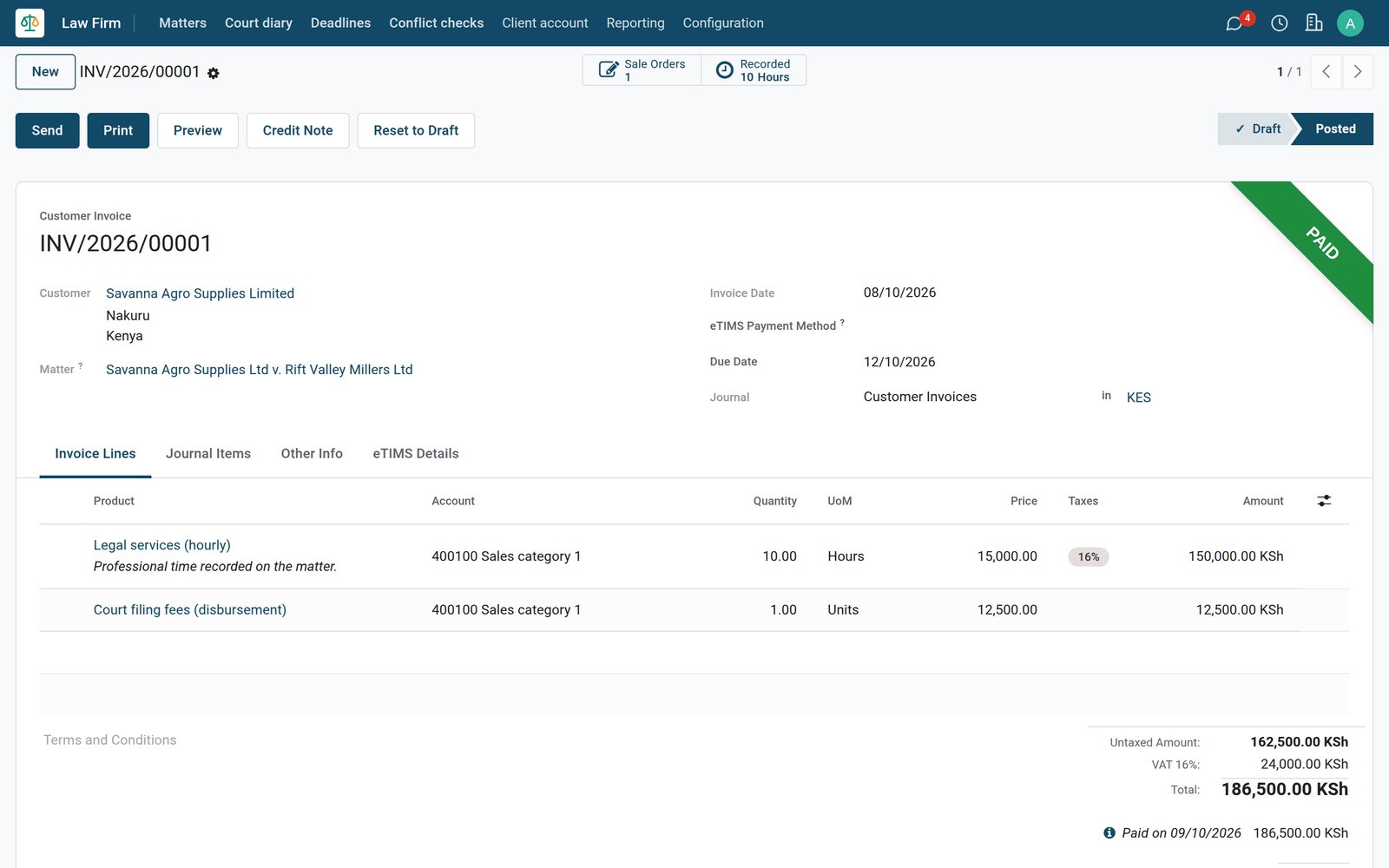Switch to the Journal Items tab
Image resolution: width=1389 pixels, height=868 pixels.
(208, 453)
